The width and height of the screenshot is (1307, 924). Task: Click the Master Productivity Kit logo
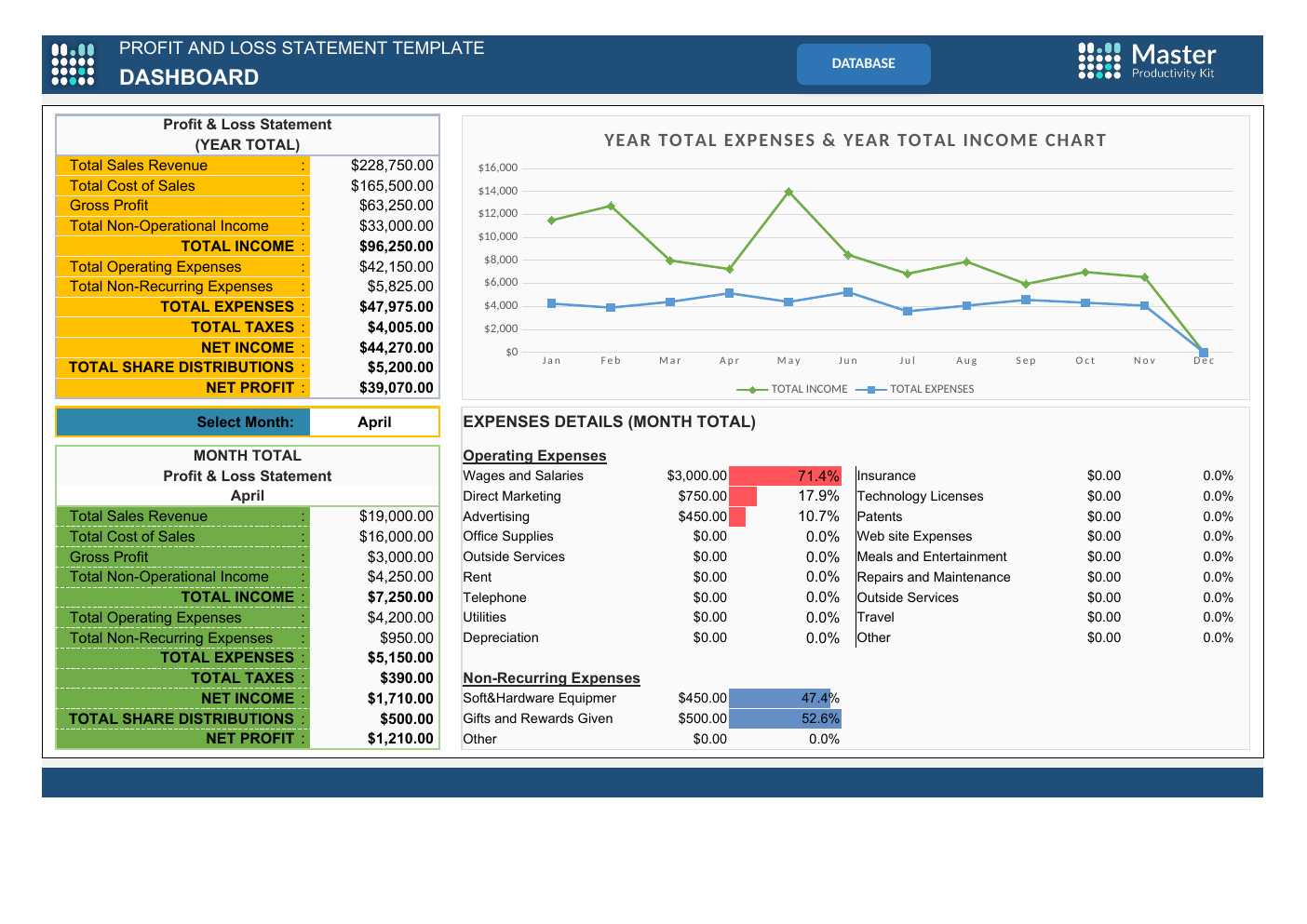click(x=1147, y=61)
